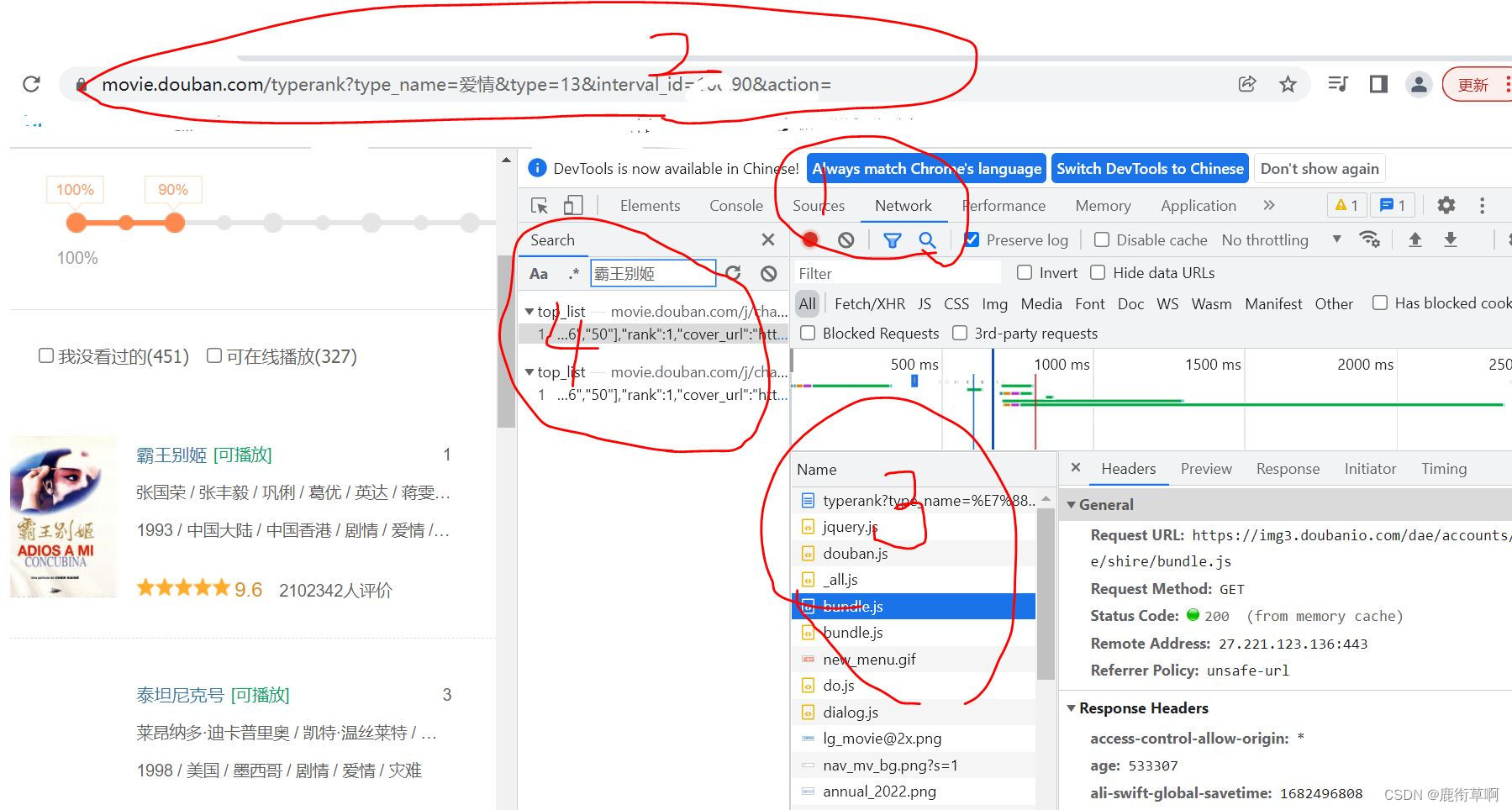Toggle the browser side panel icon
1512x810 pixels.
point(1378,84)
